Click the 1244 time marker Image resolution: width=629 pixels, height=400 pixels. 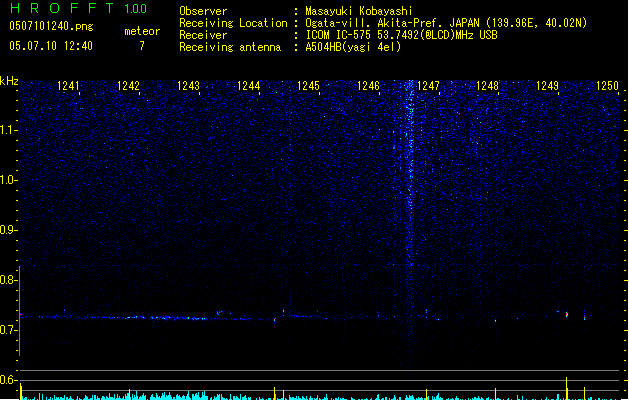[249, 86]
